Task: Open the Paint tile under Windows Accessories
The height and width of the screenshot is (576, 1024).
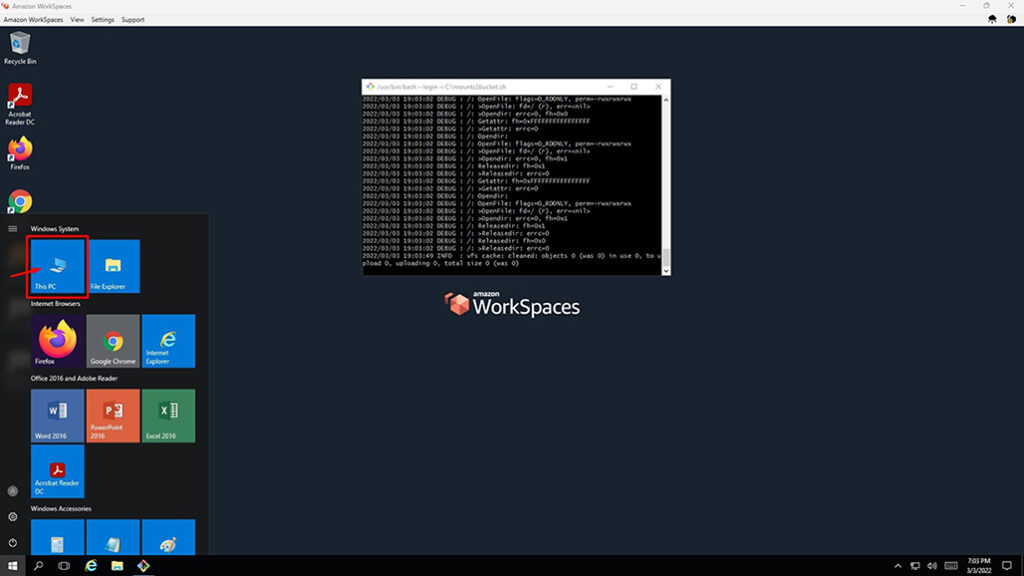Action: pos(168,537)
